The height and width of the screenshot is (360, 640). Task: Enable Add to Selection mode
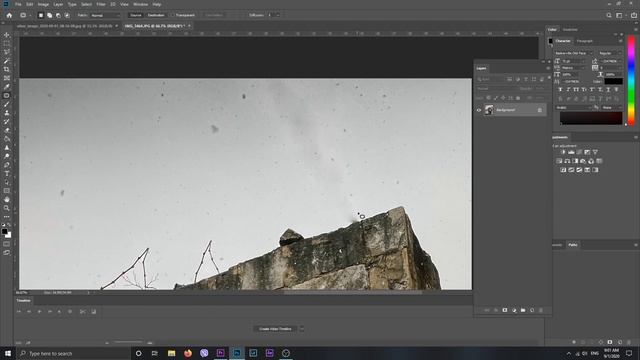49,15
